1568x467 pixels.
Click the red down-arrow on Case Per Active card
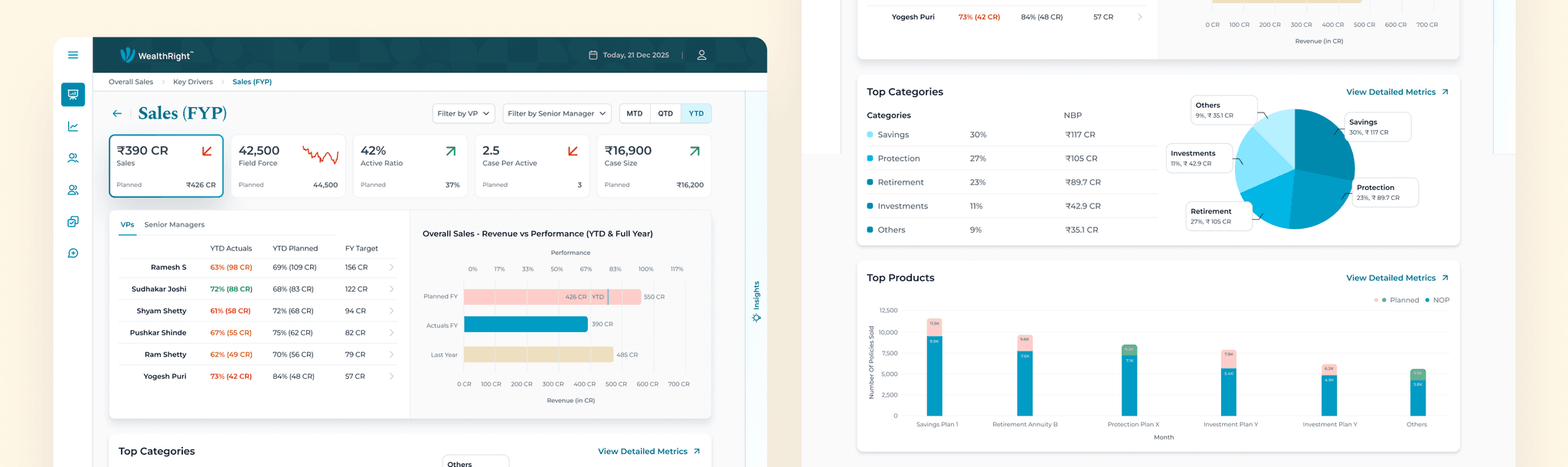(x=573, y=151)
